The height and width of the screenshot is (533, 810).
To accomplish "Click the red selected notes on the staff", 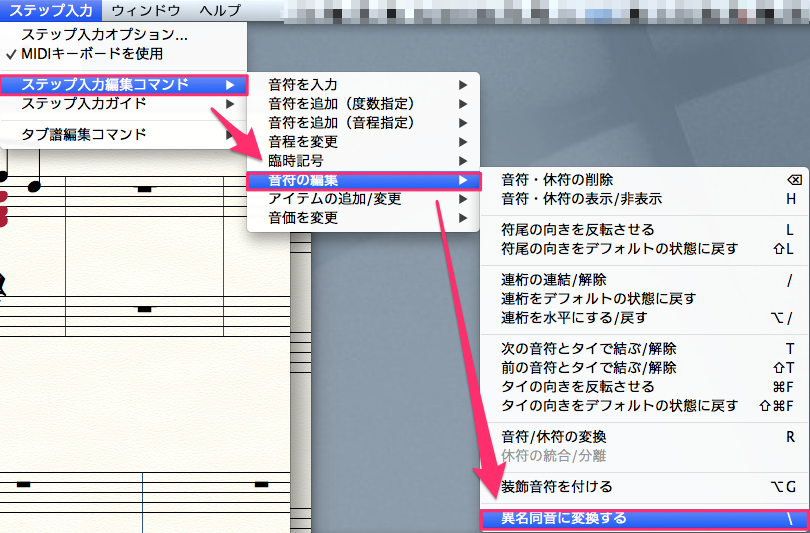I will (4, 209).
